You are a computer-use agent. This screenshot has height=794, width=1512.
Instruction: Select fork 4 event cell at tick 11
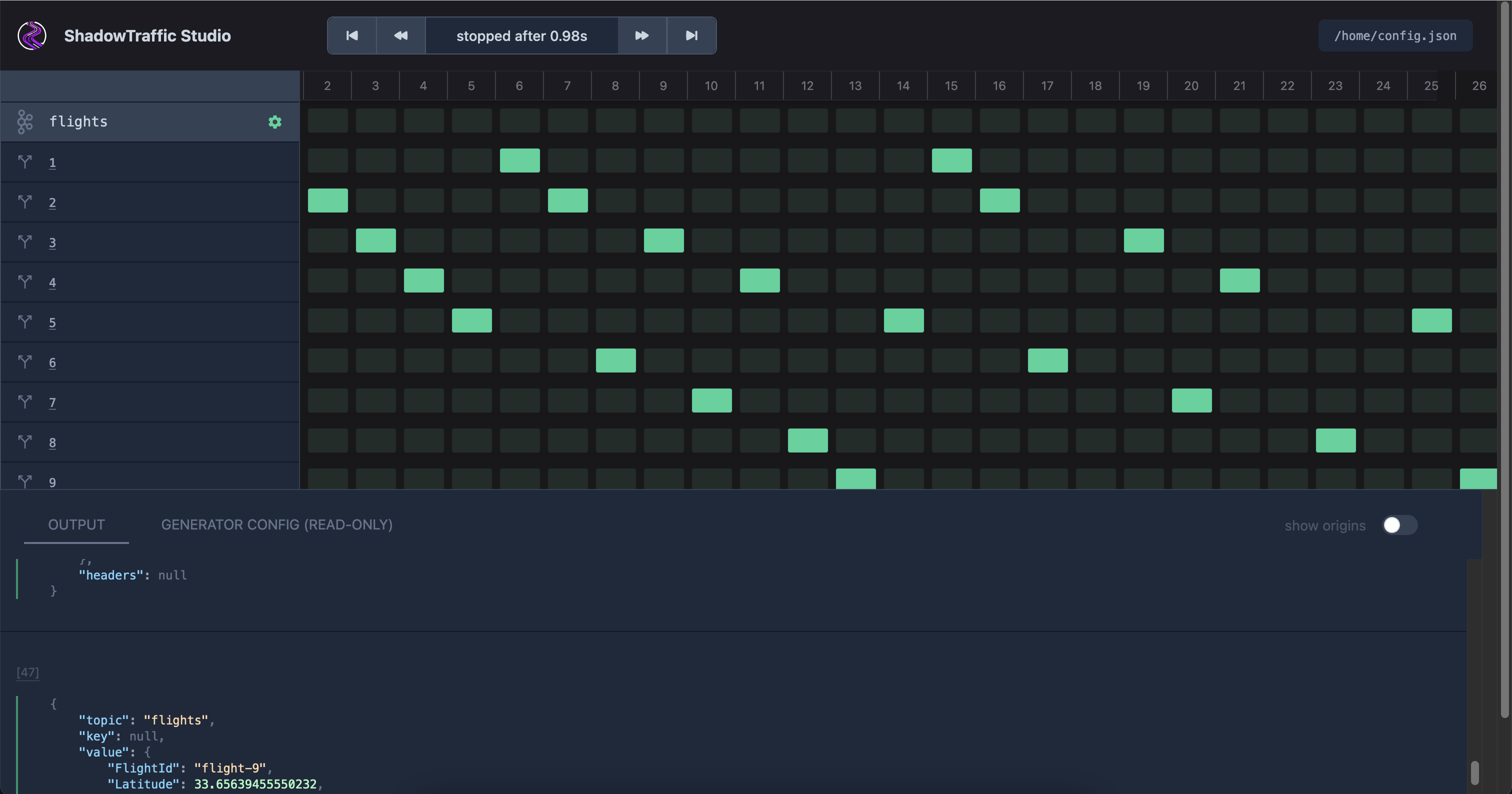[x=759, y=280]
